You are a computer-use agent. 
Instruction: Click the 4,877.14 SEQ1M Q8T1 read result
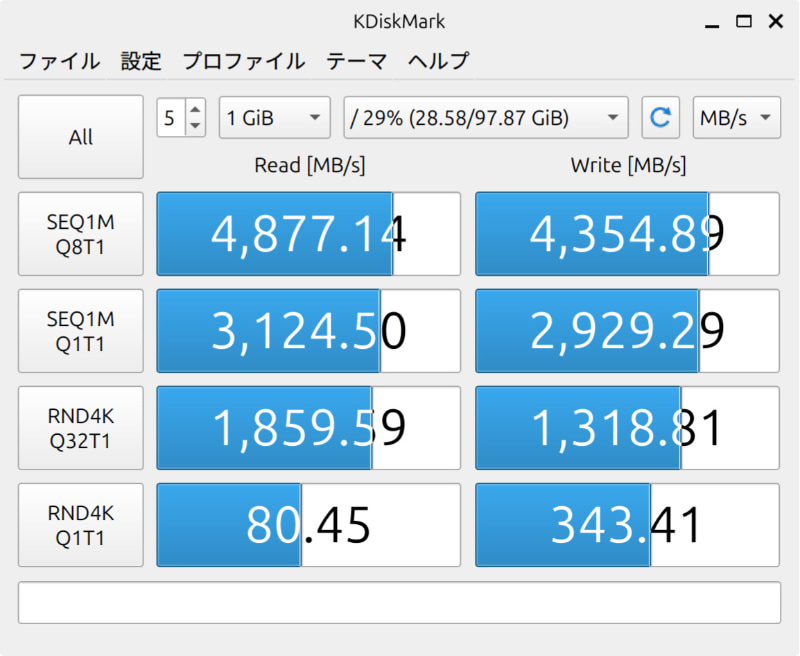[x=309, y=234]
